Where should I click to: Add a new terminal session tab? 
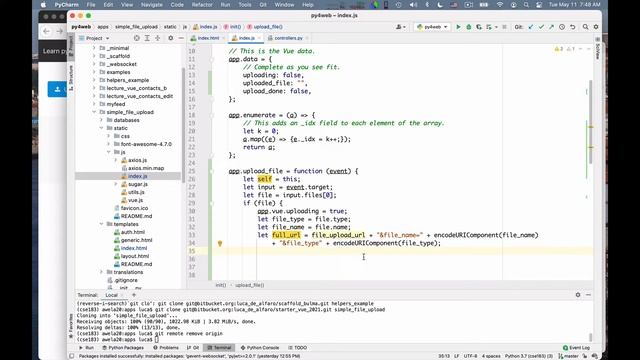point(133,295)
